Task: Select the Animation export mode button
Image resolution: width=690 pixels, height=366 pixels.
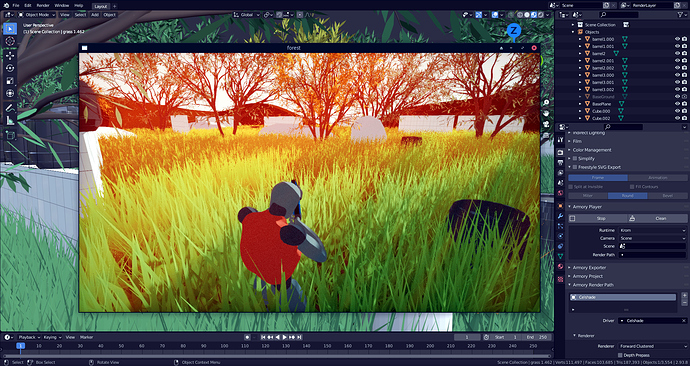Action: 657,178
